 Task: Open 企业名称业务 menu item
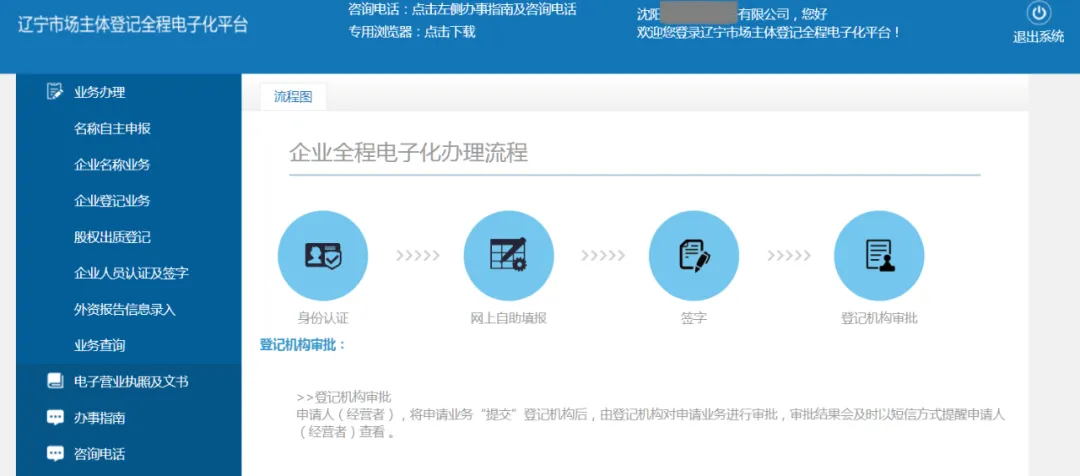(x=112, y=165)
